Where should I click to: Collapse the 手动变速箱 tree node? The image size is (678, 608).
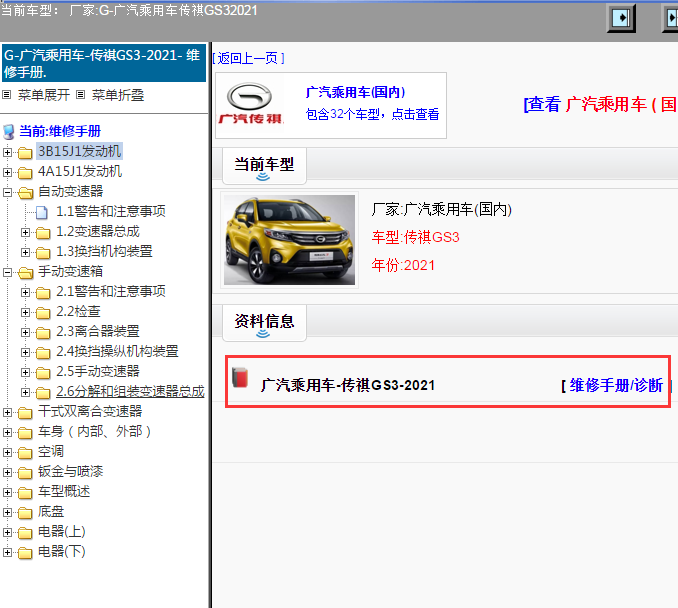click(x=7, y=272)
